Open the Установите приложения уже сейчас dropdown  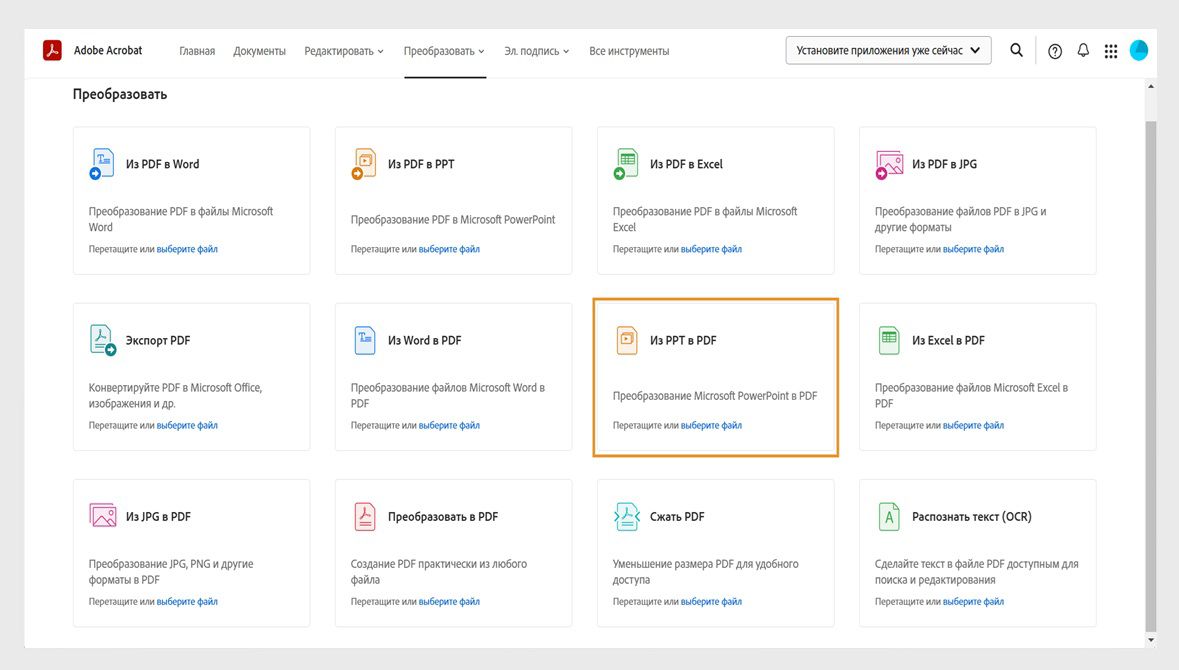(888, 50)
